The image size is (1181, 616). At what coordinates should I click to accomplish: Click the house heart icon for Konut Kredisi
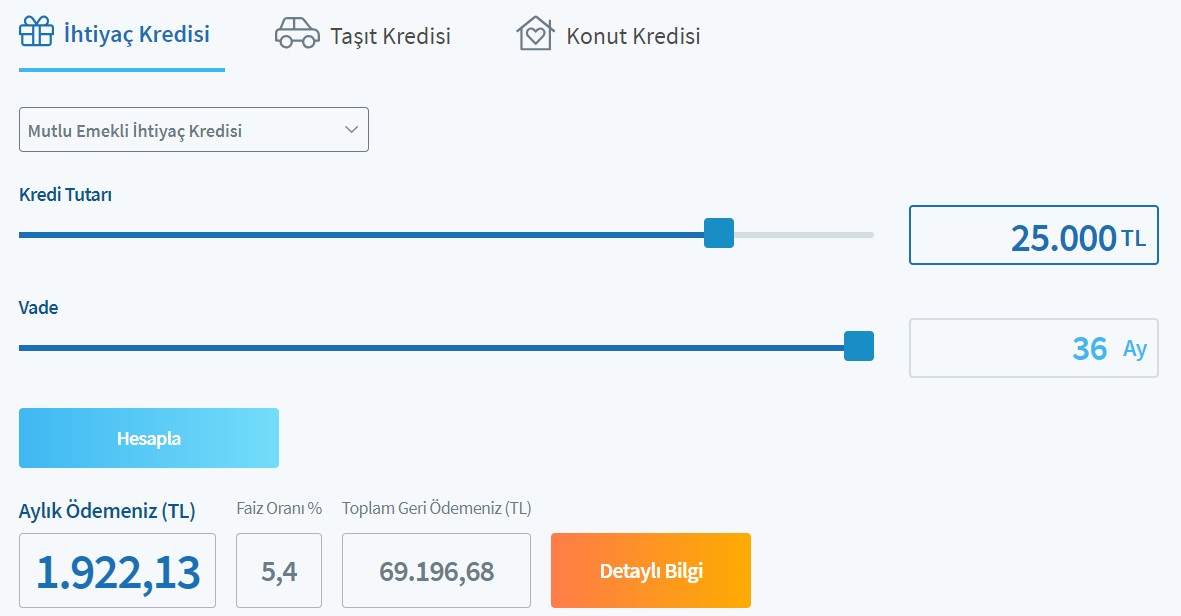coord(535,33)
